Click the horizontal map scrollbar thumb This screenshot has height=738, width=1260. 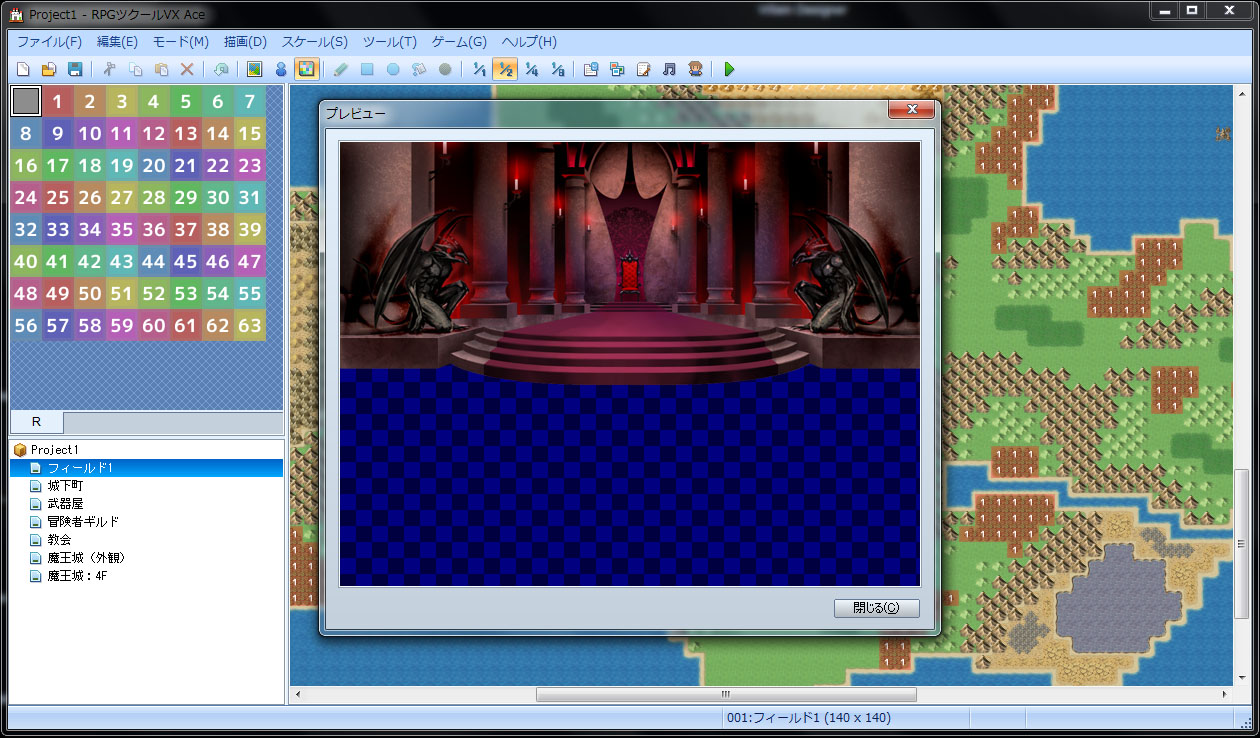[x=726, y=694]
